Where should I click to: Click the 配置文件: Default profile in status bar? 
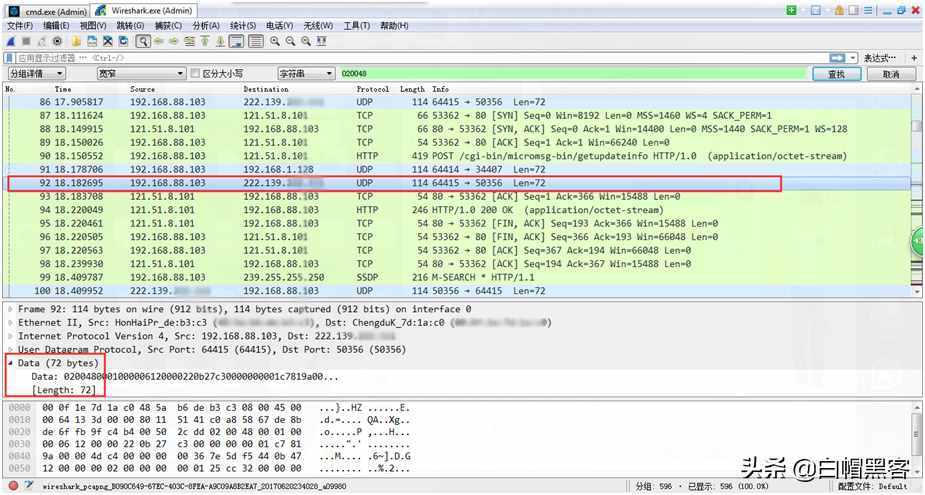(x=873, y=486)
